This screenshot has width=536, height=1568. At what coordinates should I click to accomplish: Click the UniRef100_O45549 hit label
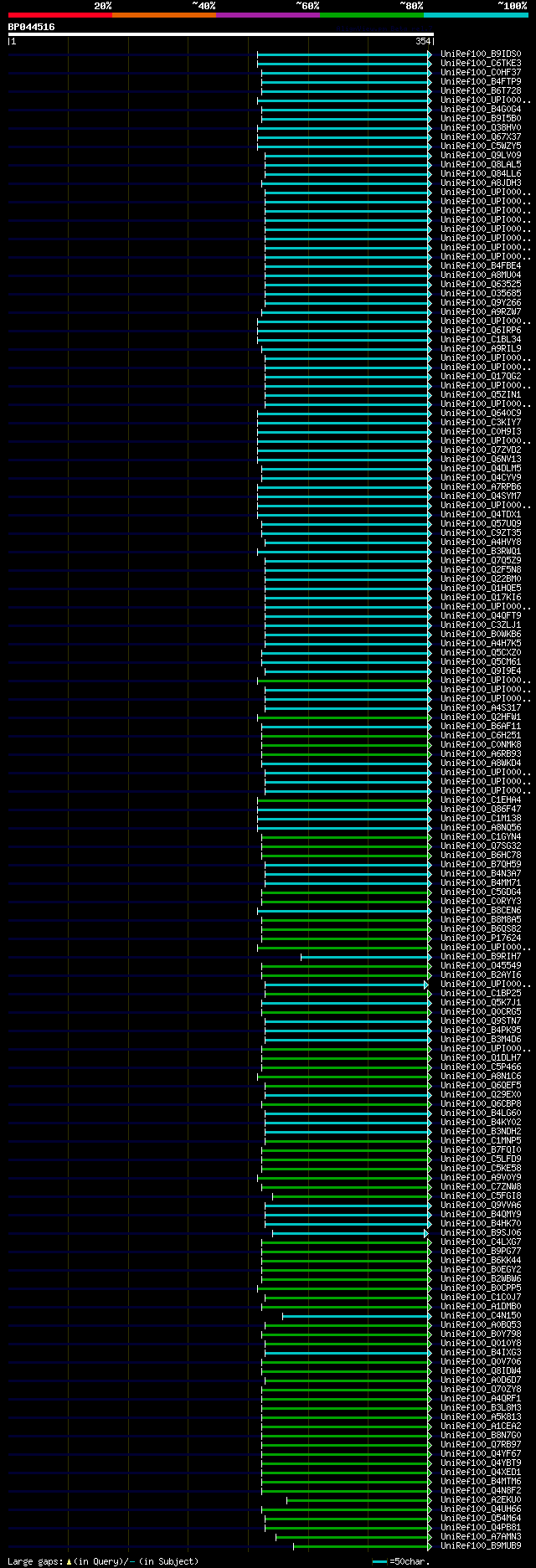[481, 966]
